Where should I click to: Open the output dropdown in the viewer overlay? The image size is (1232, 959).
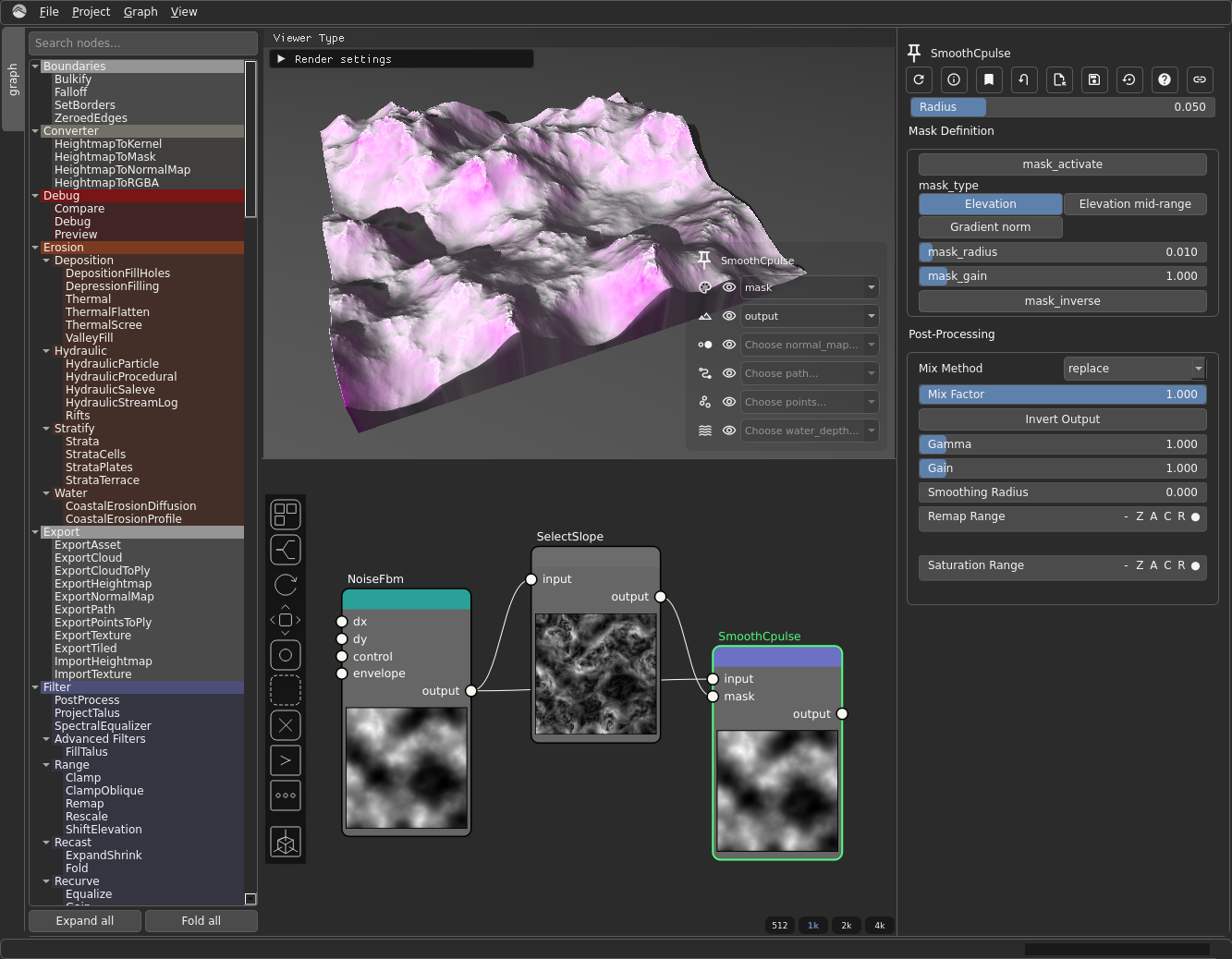pos(810,316)
